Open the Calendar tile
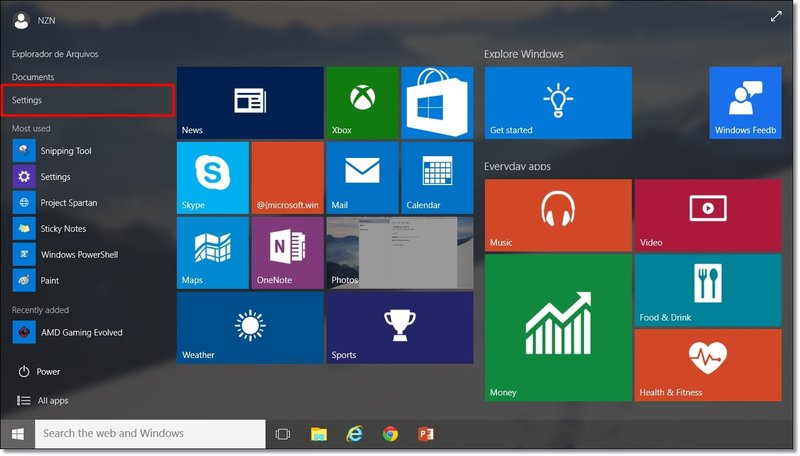Viewport: 800px width, 456px height. [437, 178]
